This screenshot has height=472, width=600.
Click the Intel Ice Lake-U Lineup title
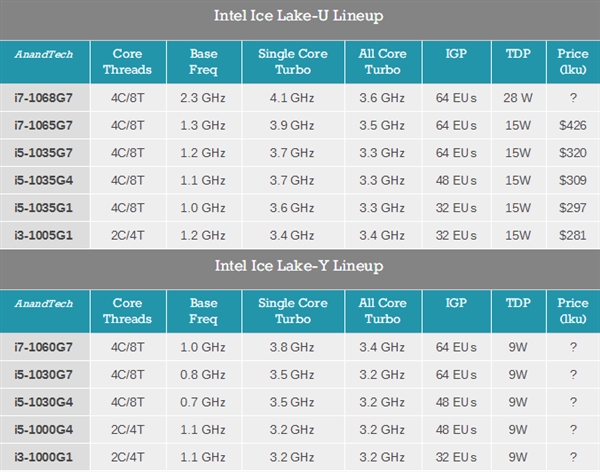click(x=299, y=17)
